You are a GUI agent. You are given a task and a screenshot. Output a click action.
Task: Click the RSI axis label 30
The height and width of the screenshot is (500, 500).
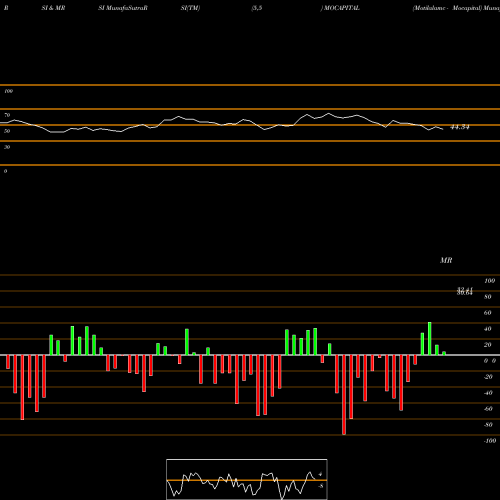7,147
